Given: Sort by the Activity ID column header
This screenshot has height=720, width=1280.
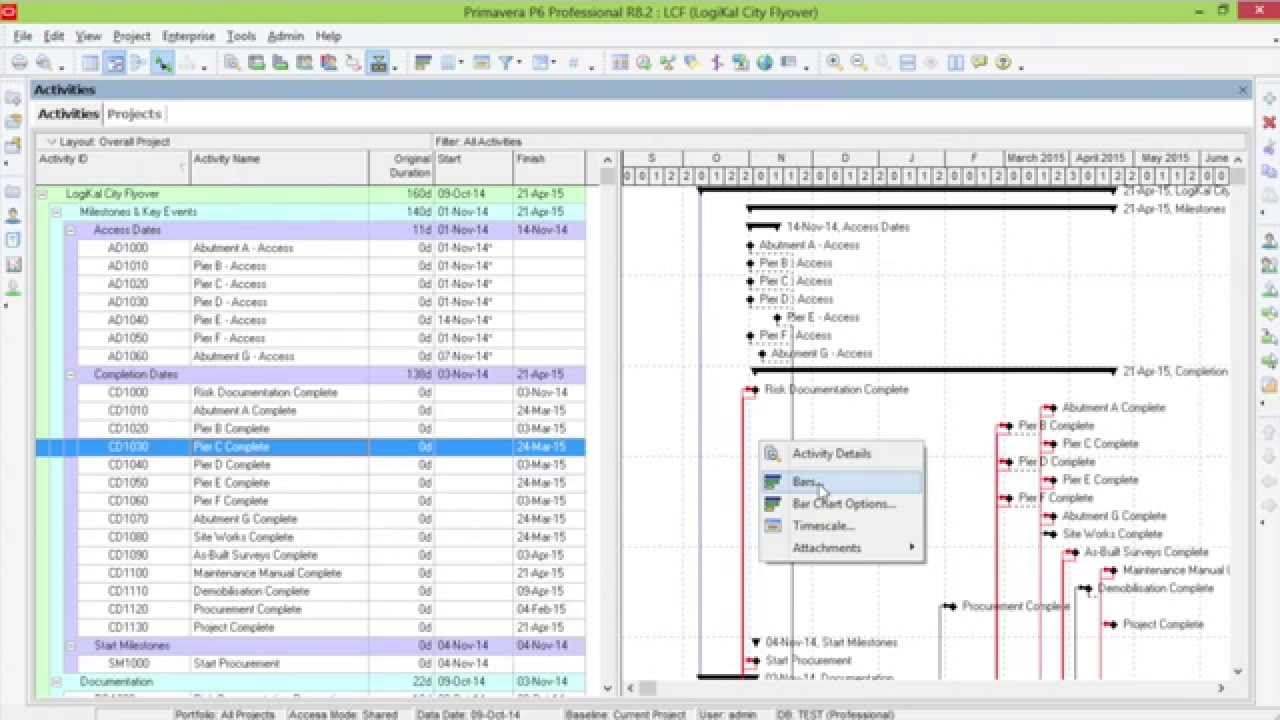Looking at the screenshot, I should (x=113, y=167).
